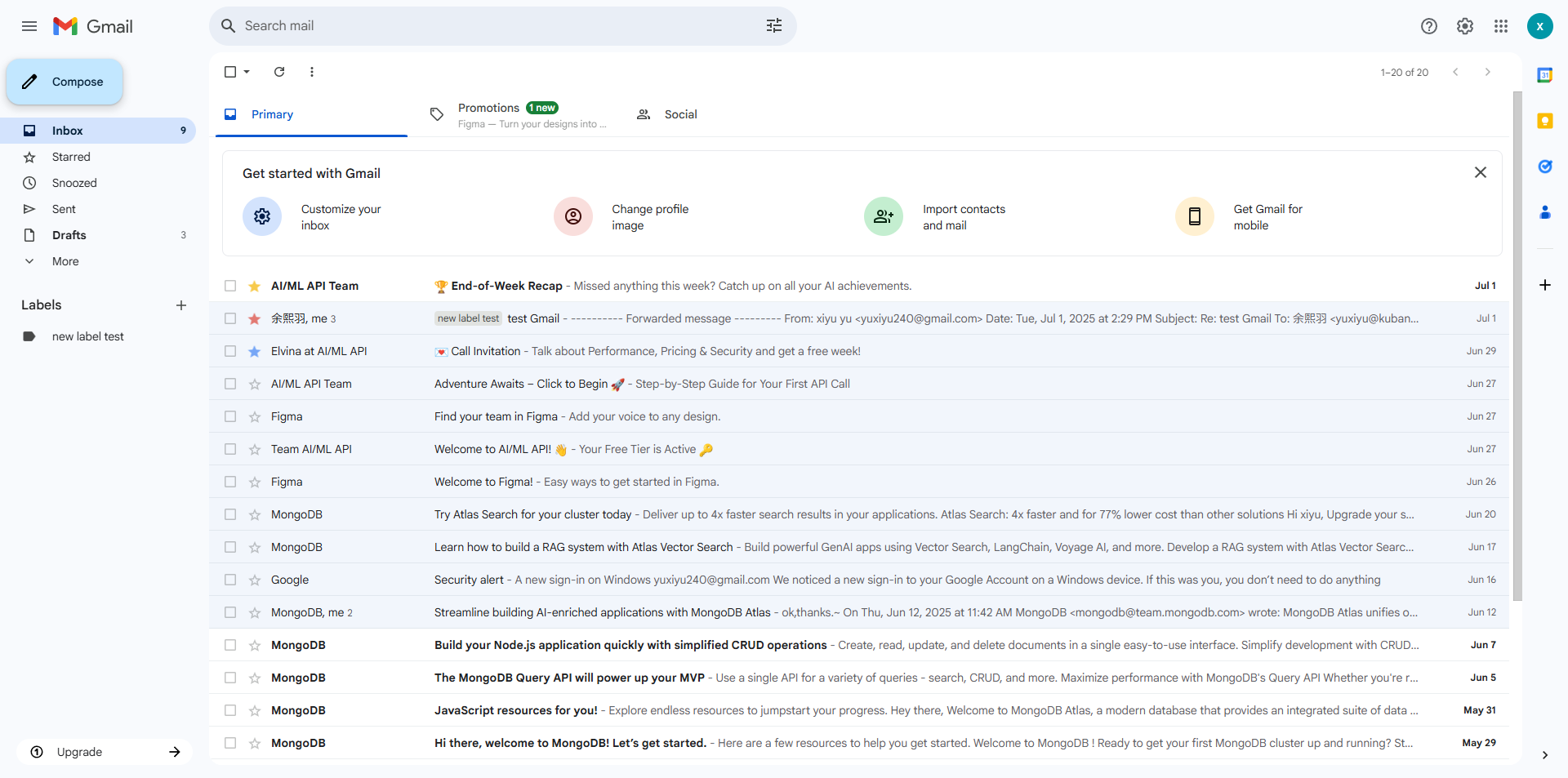Click 1–20 of 20 count
The width and height of the screenshot is (1568, 778).
1405,72
